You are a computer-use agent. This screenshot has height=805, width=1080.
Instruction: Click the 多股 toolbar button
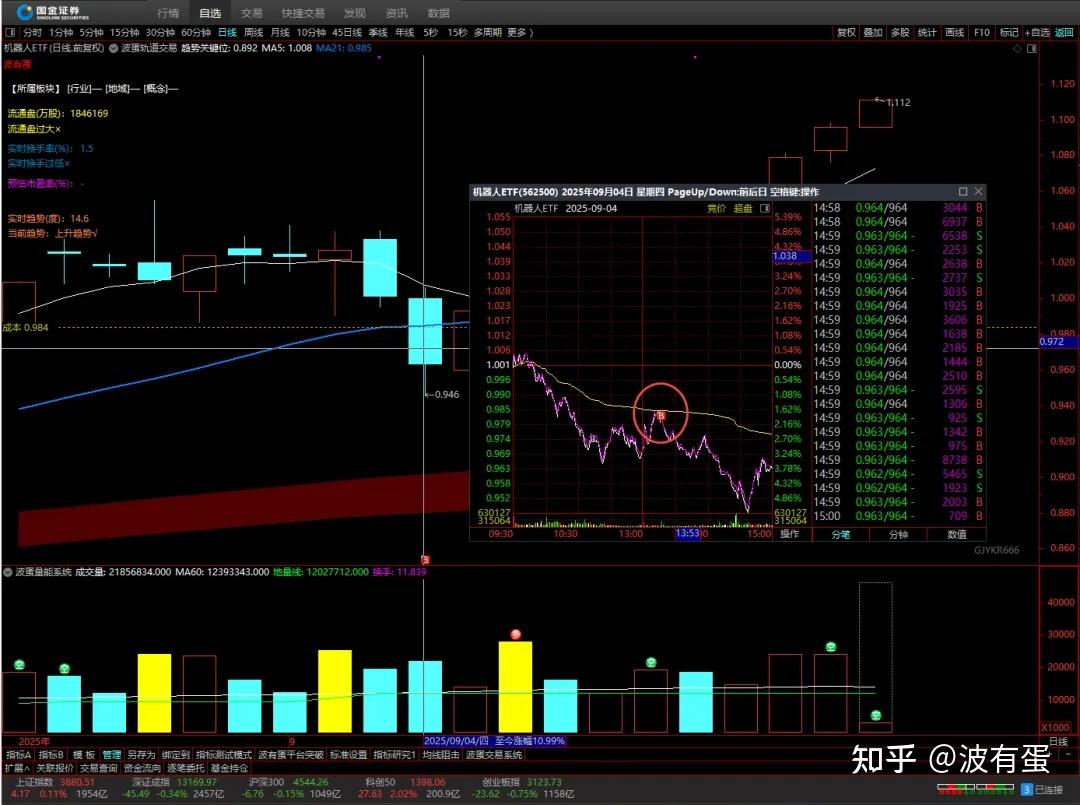pyautogui.click(x=900, y=32)
